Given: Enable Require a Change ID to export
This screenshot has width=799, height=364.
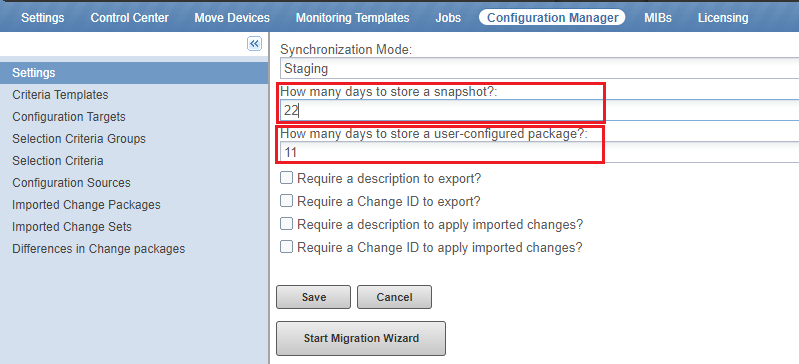Looking at the screenshot, I should (286, 201).
